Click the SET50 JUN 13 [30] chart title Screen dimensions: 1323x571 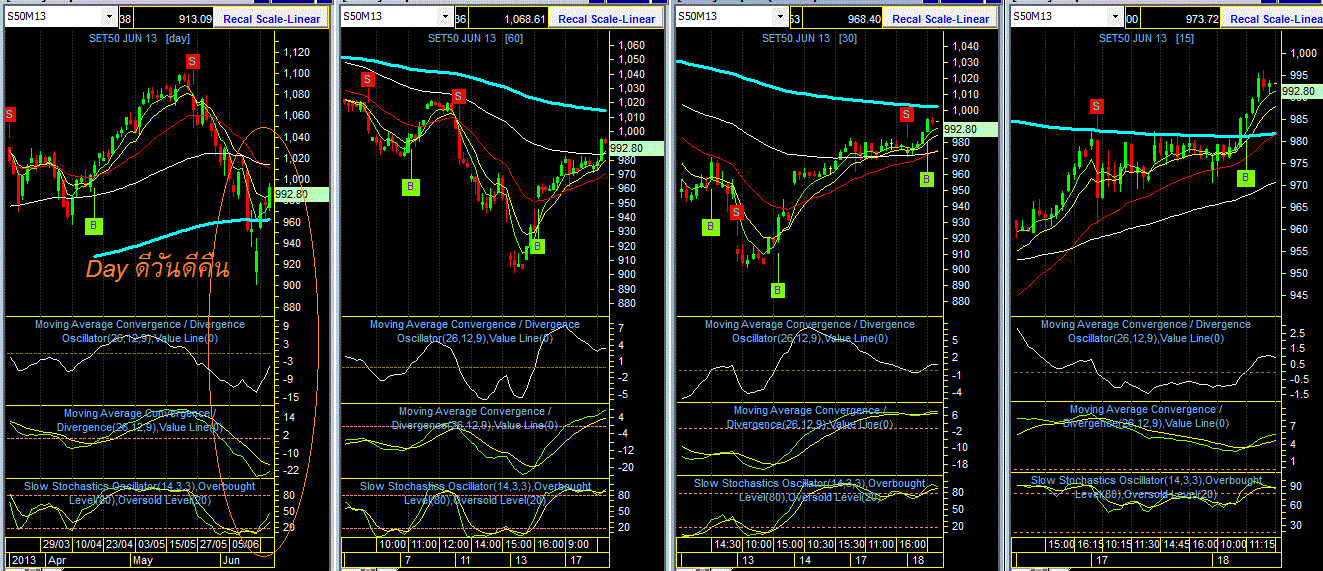click(x=810, y=38)
